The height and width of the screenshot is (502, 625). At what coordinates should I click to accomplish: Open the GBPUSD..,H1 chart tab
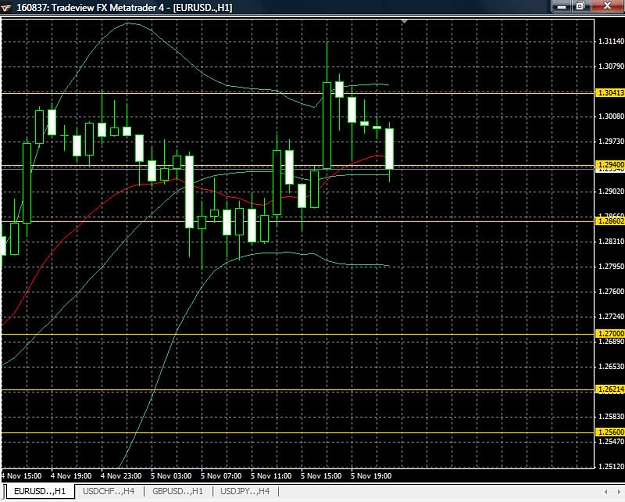(178, 491)
